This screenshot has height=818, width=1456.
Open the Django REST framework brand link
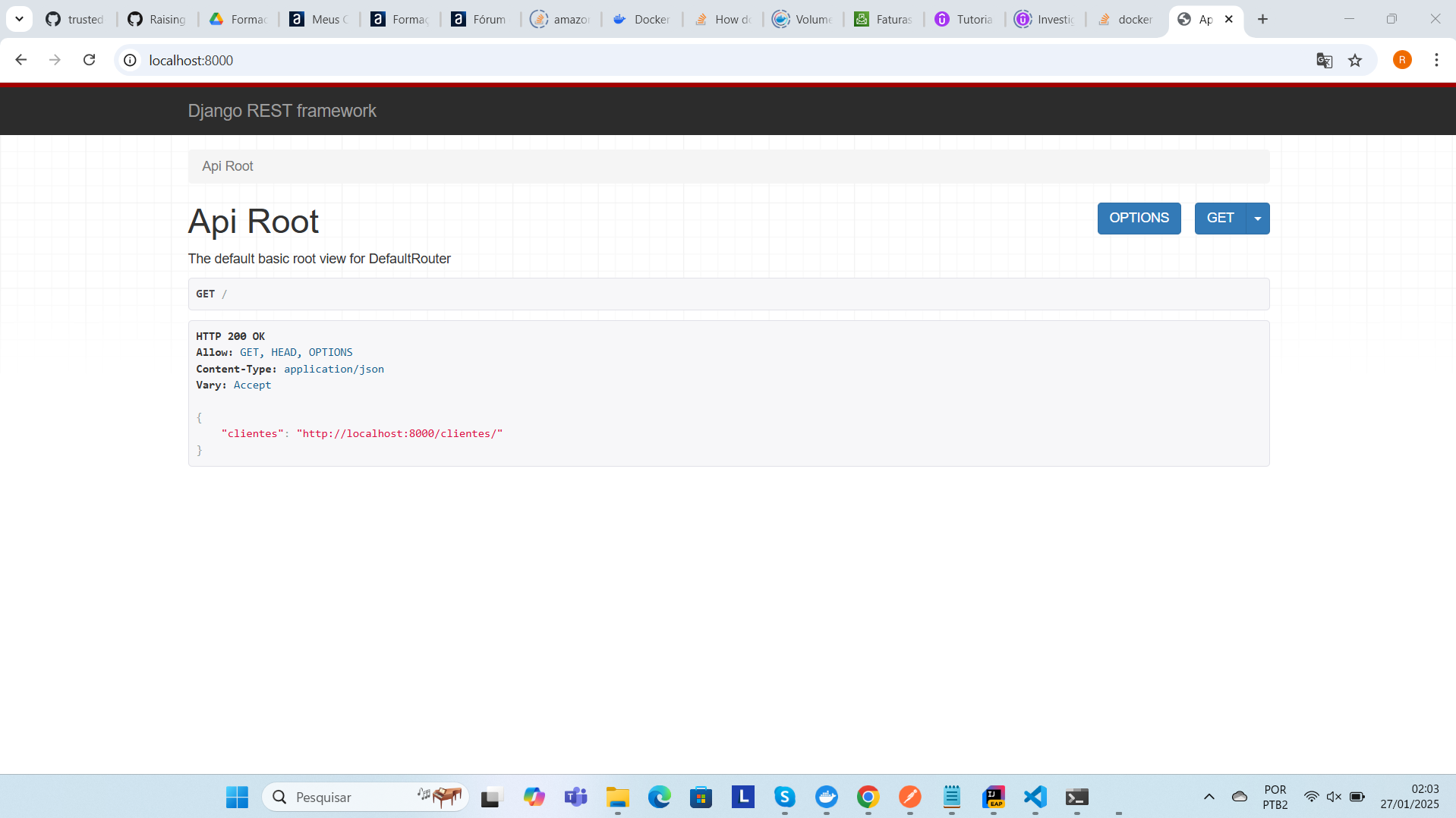tap(282, 111)
